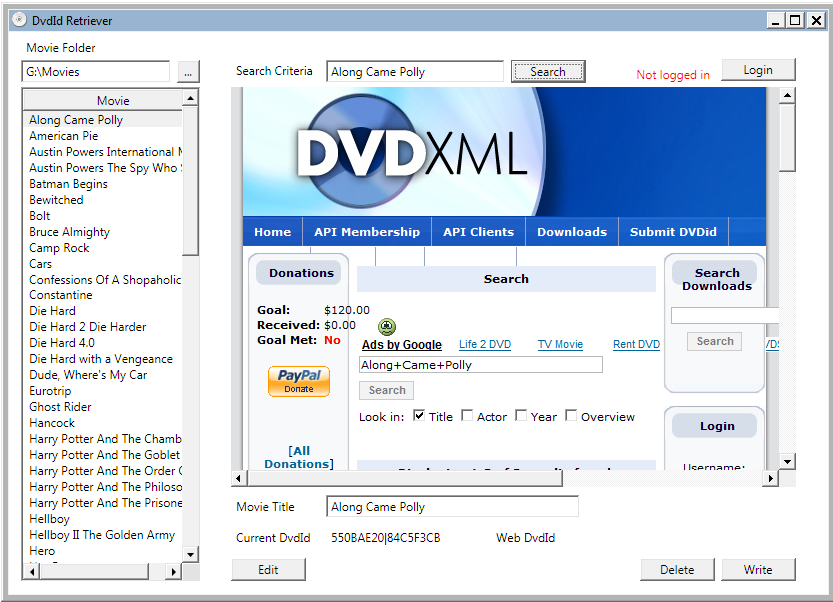Click the movie list scroll down arrow

click(x=190, y=554)
